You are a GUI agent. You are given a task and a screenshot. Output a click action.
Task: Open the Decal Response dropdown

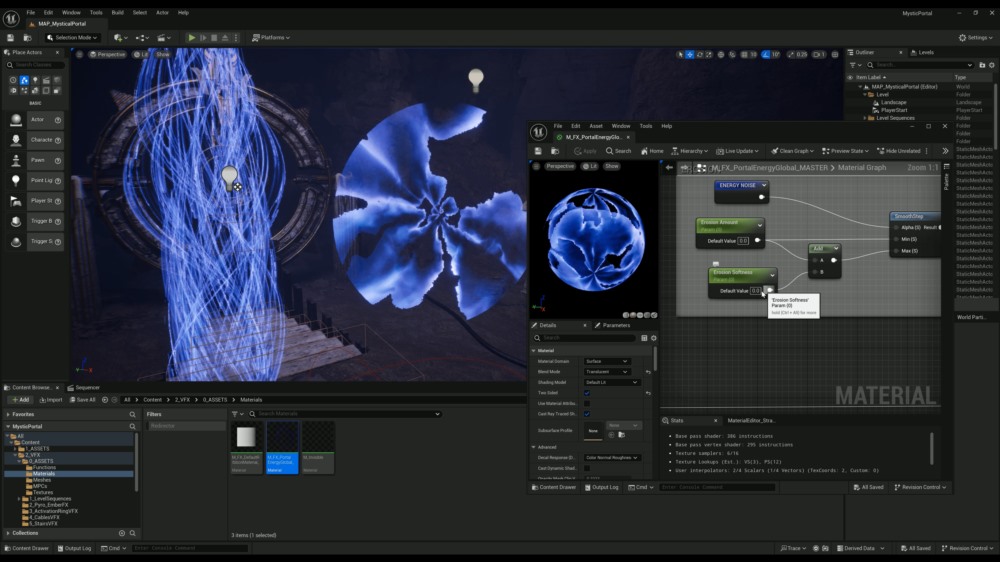[612, 458]
